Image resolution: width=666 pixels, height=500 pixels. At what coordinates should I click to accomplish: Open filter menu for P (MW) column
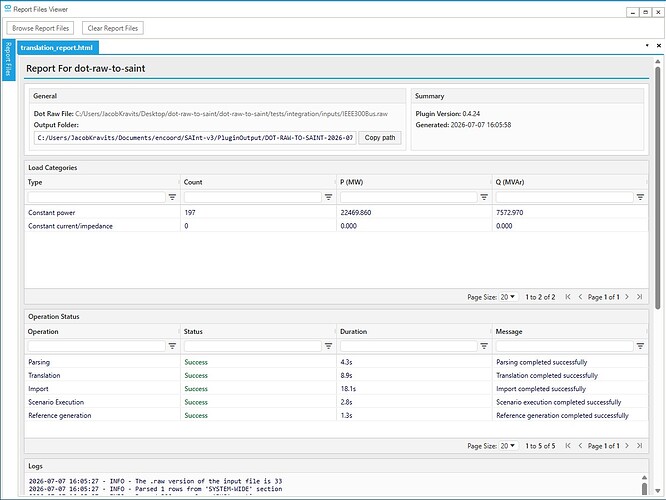click(484, 197)
